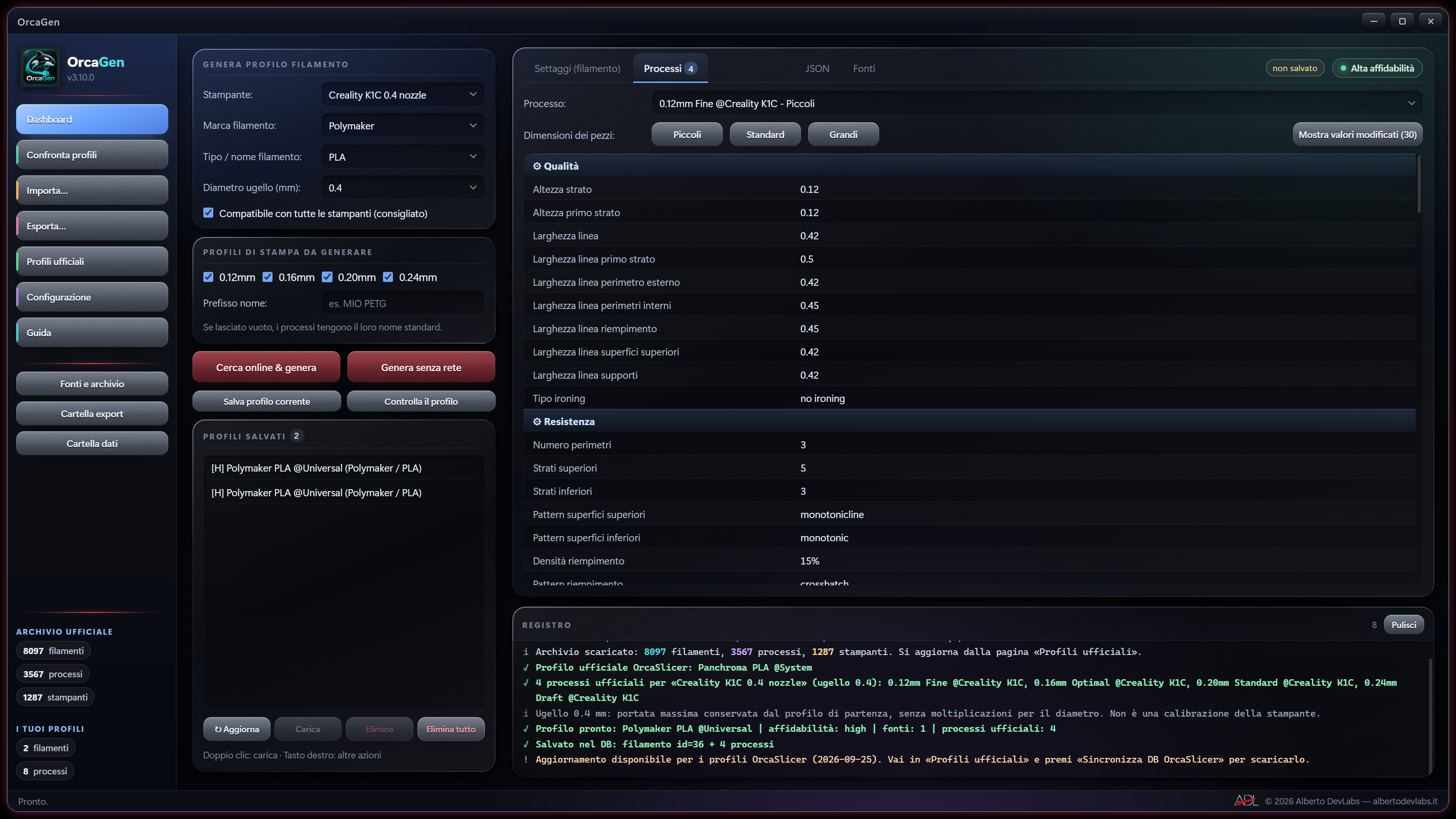
Task: Click the Profili salvati count badge
Action: tap(296, 436)
